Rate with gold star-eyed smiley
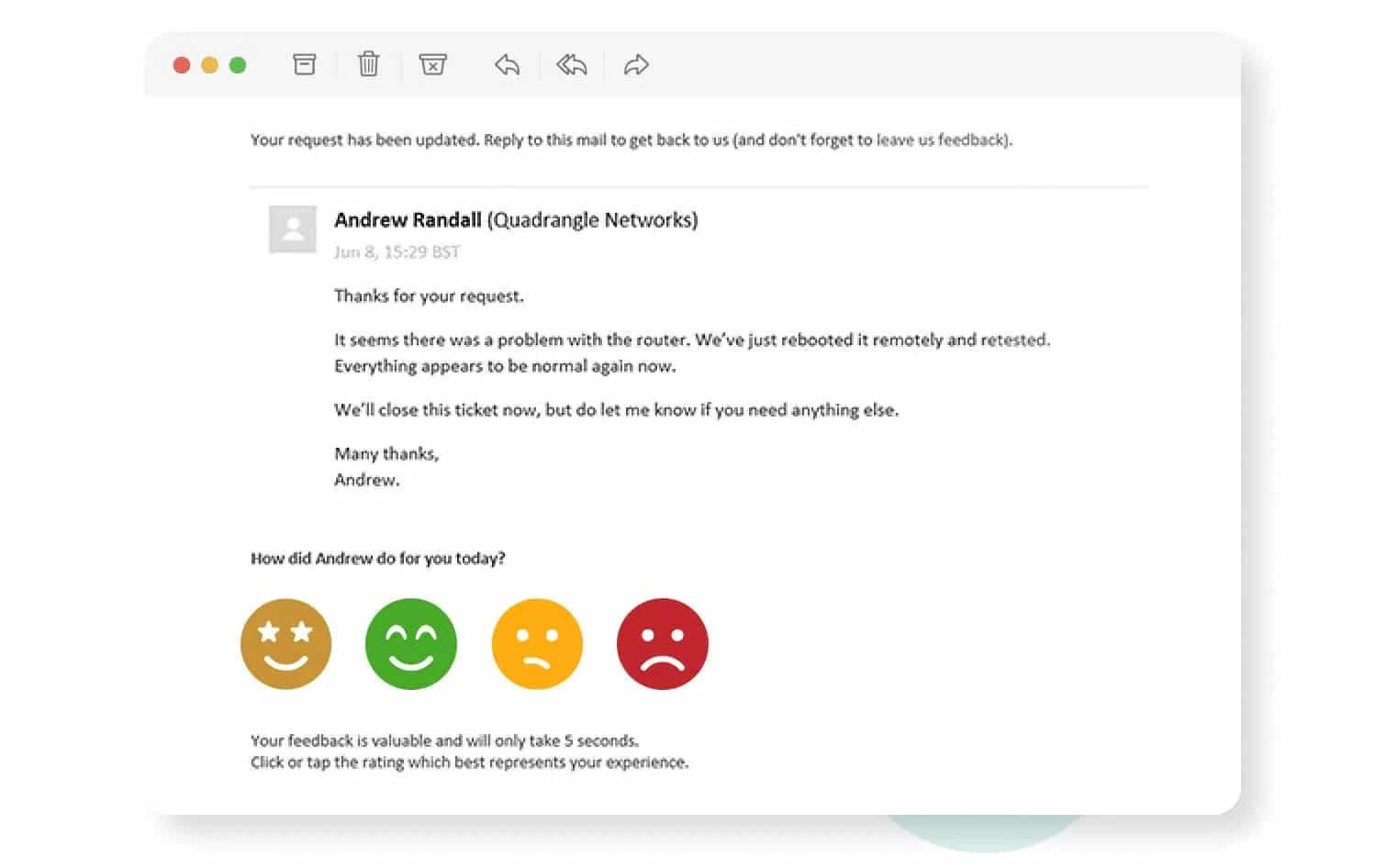Screen dimensions: 1386x868 [x=285, y=644]
